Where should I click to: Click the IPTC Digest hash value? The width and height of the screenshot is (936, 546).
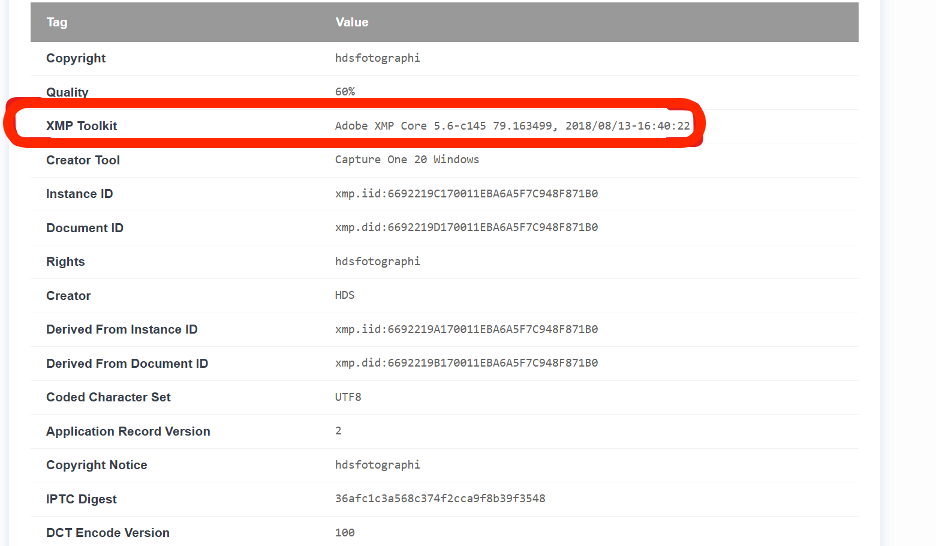coord(440,499)
